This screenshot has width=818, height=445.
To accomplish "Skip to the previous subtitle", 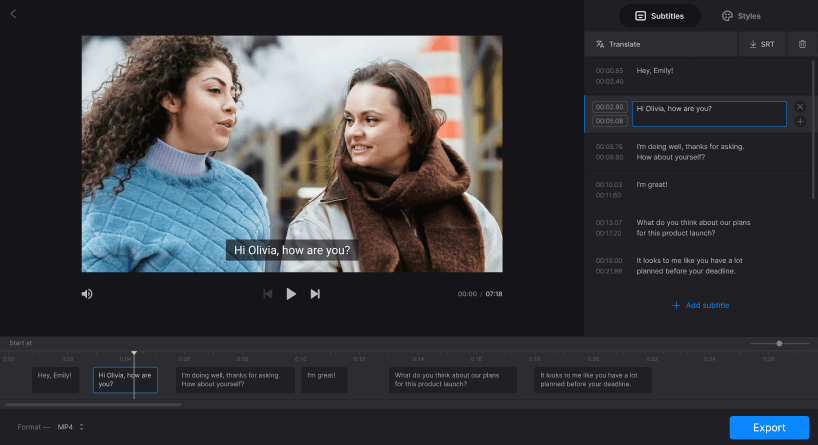I will [x=267, y=294].
